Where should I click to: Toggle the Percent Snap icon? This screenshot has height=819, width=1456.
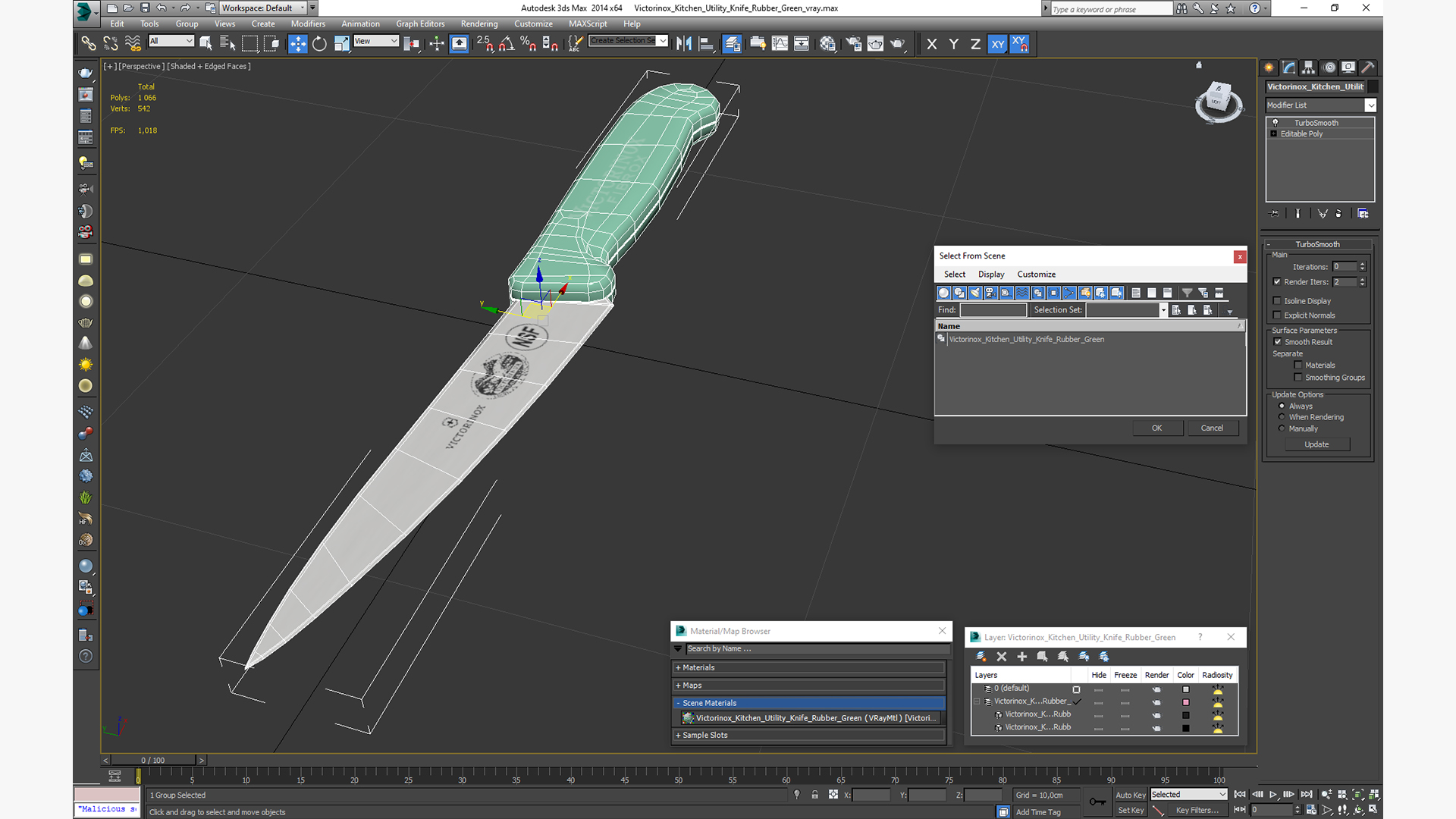click(529, 44)
